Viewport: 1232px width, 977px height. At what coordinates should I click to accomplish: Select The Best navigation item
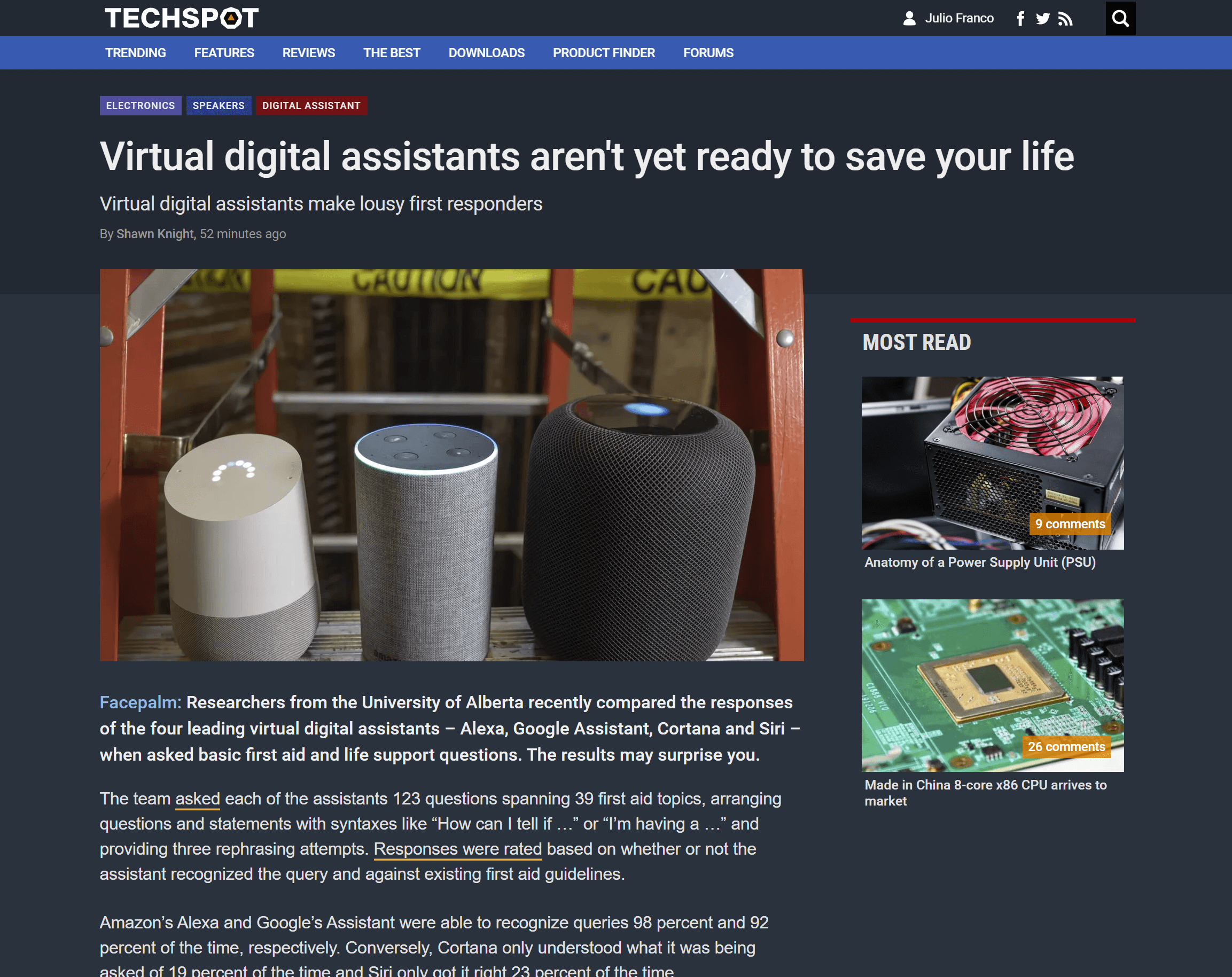click(392, 52)
